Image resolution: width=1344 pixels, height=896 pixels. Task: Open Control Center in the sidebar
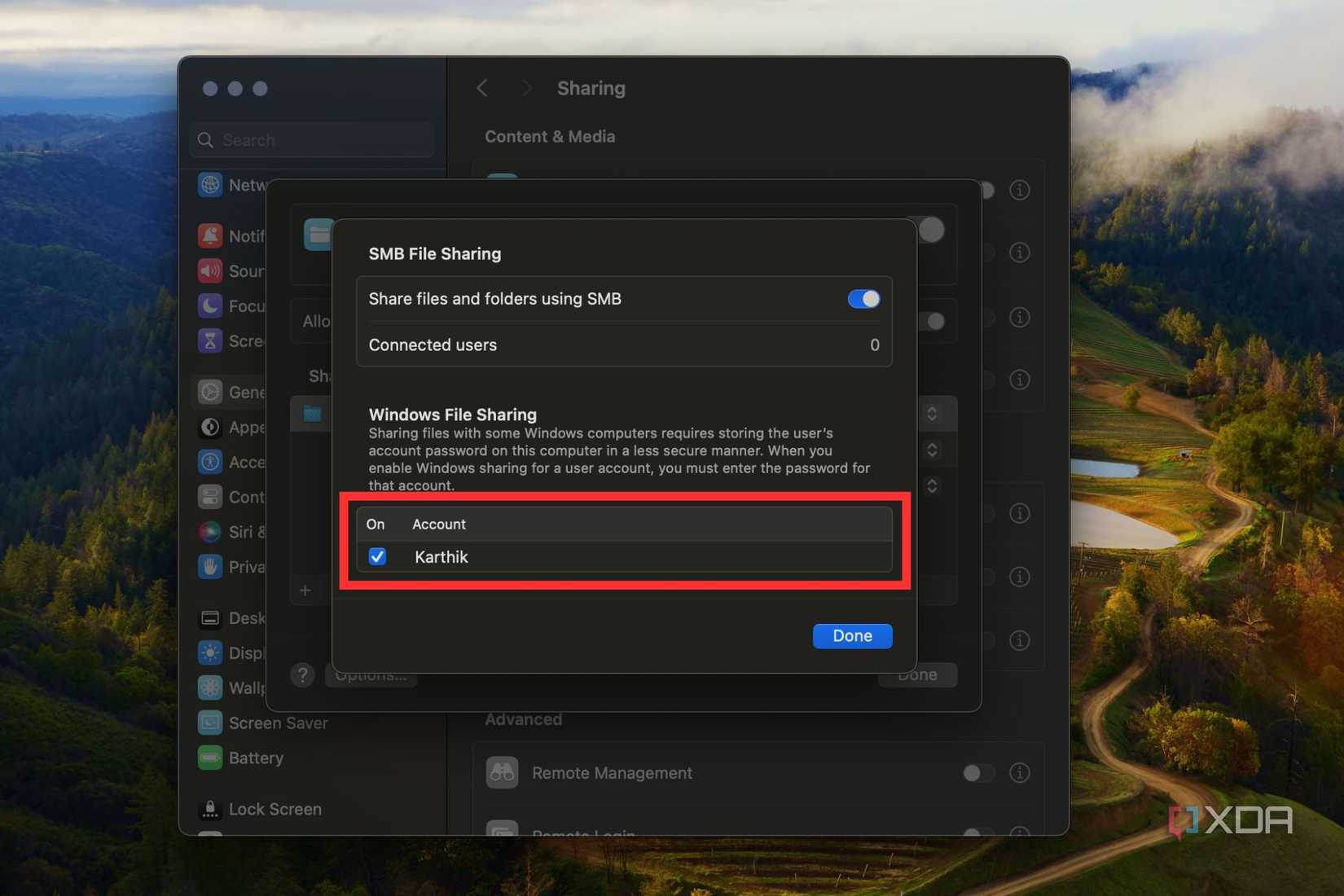[232, 497]
